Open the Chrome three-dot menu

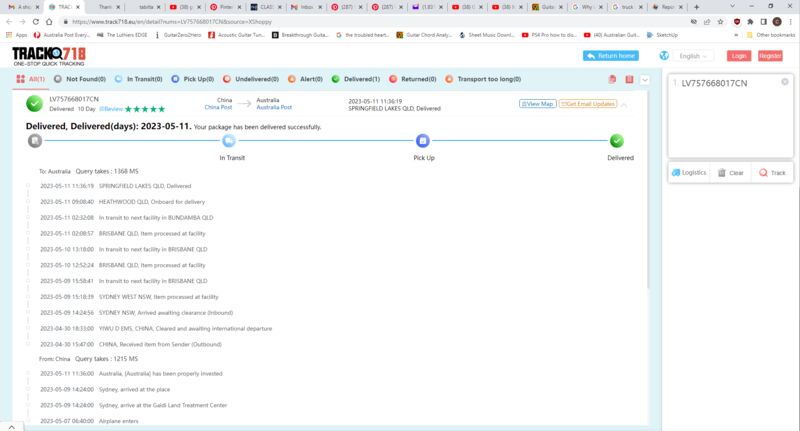click(x=791, y=22)
